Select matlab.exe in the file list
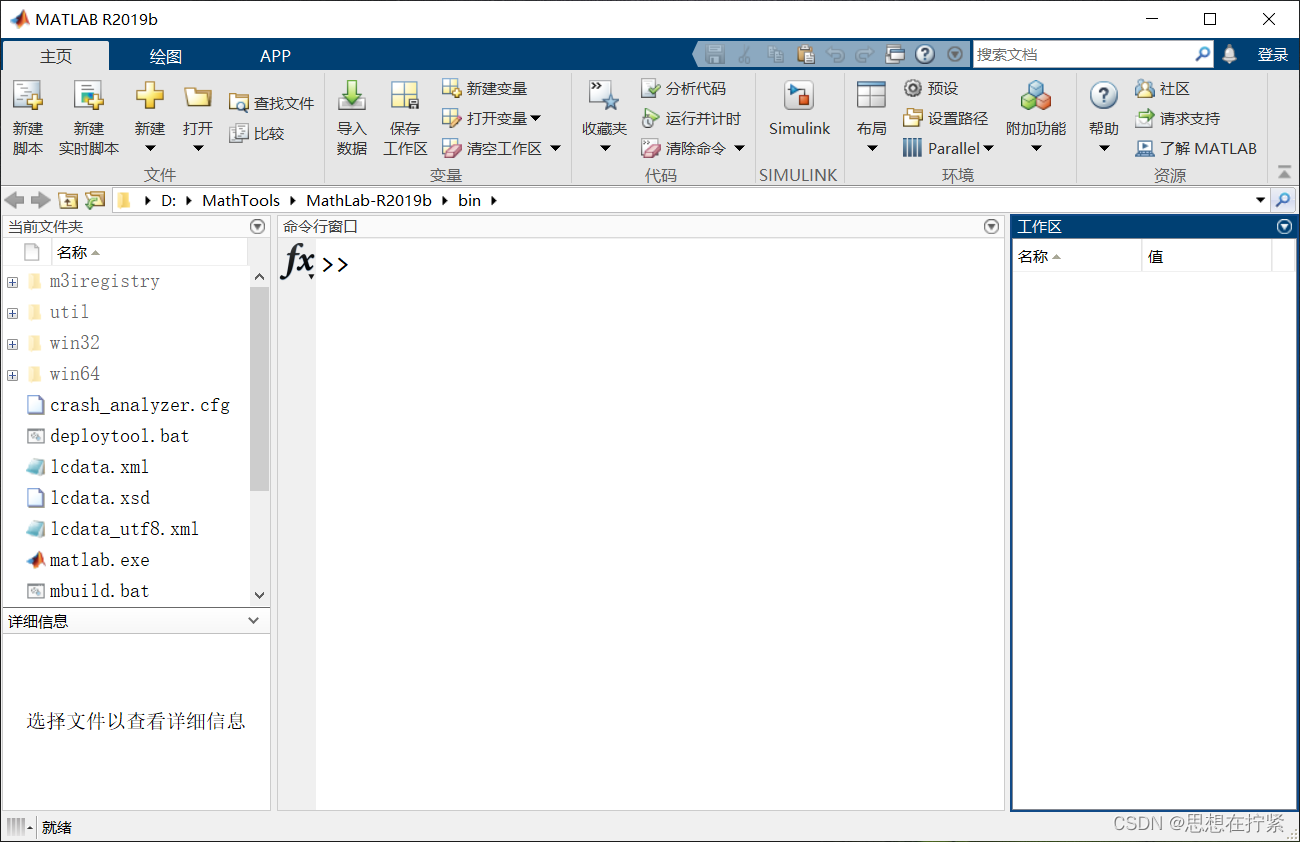Image resolution: width=1300 pixels, height=842 pixels. point(100,560)
